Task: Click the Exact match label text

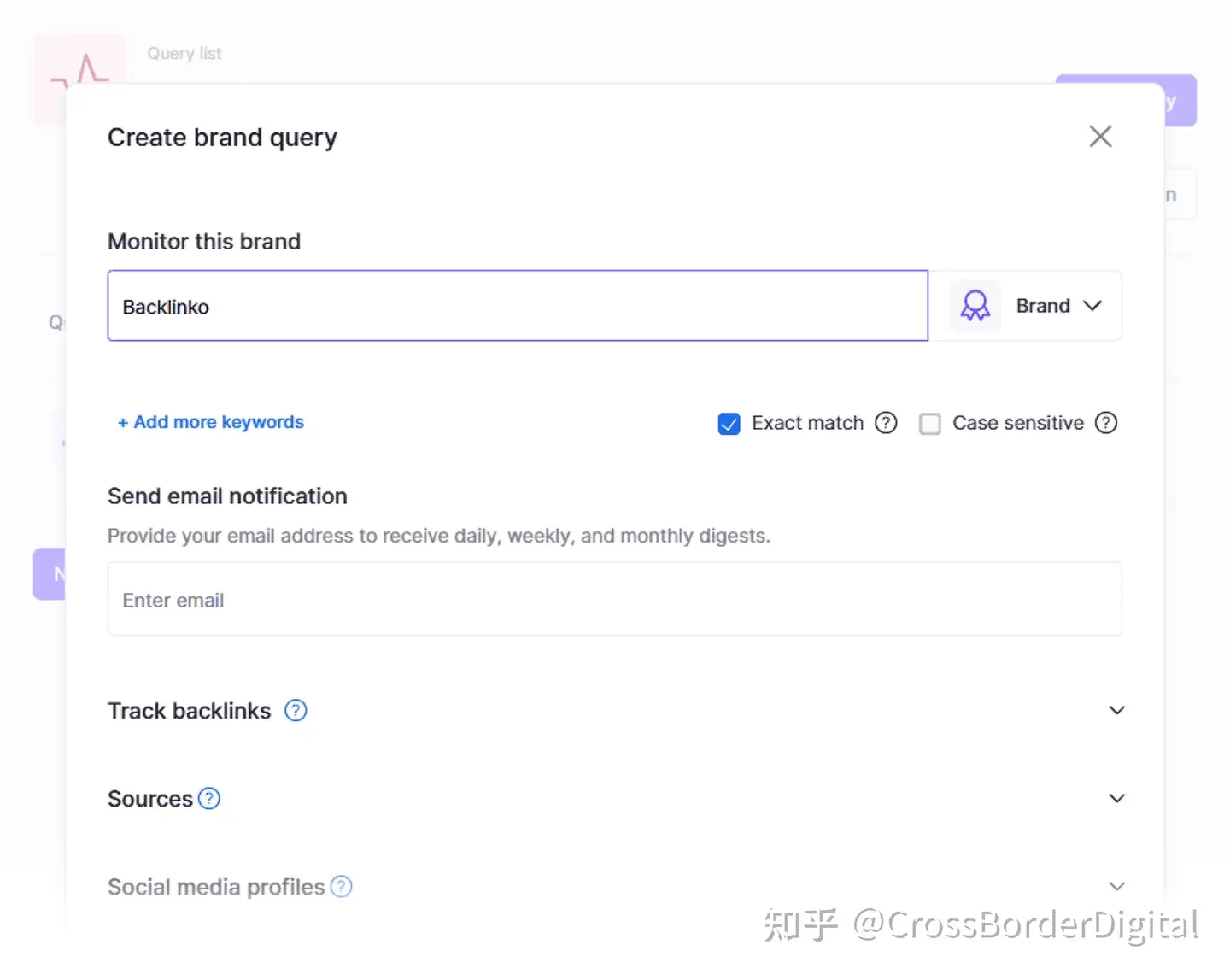Action: (807, 423)
